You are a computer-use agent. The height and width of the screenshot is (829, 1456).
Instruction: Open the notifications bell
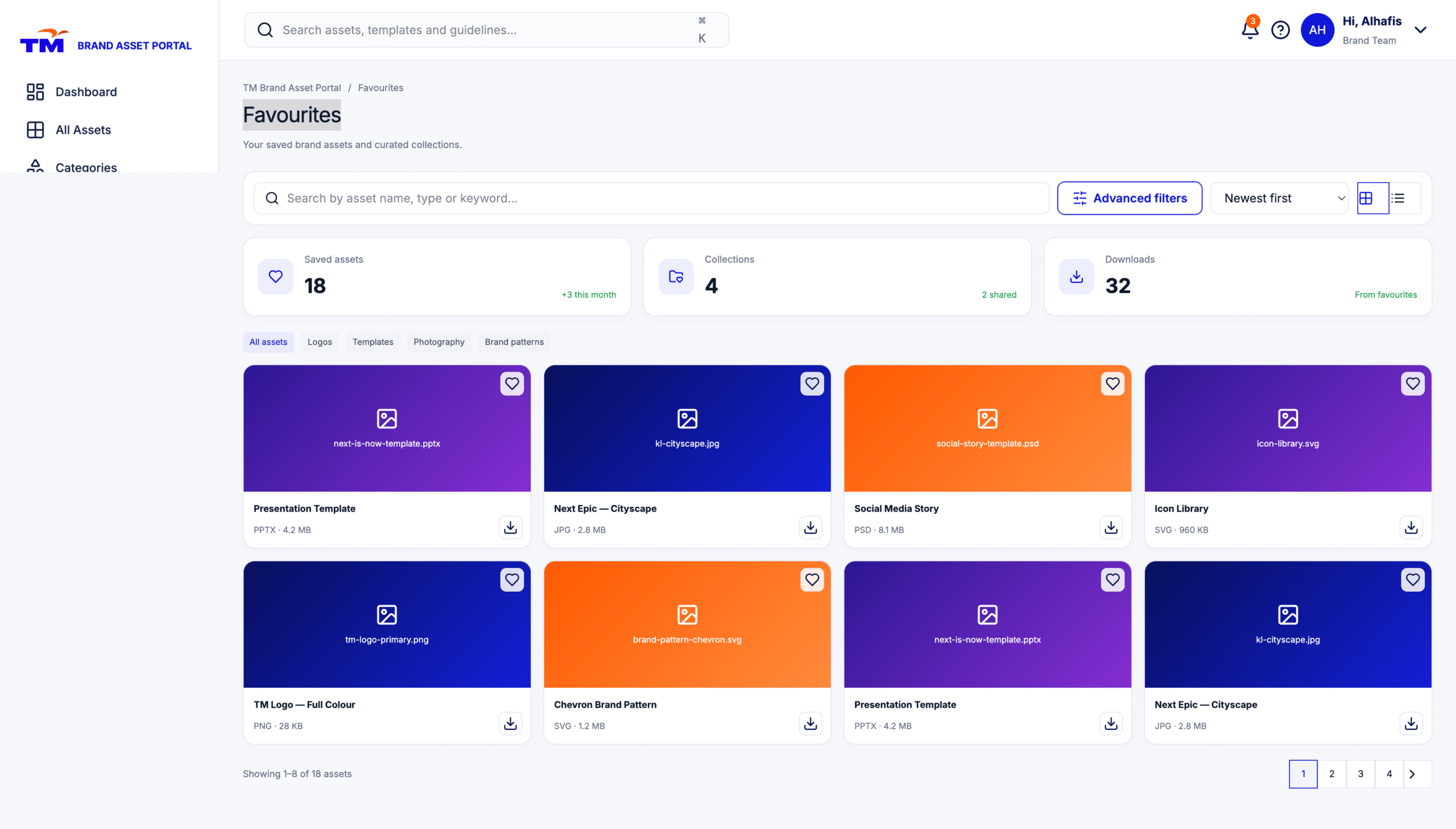[1250, 30]
